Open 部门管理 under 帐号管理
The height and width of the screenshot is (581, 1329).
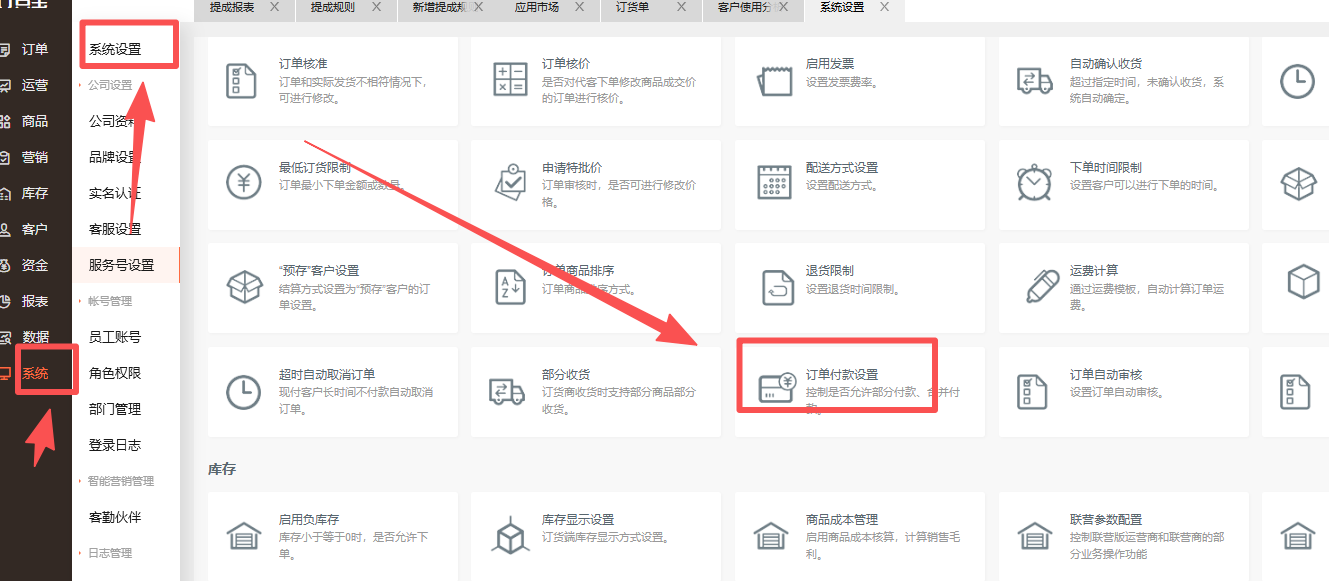tap(115, 409)
